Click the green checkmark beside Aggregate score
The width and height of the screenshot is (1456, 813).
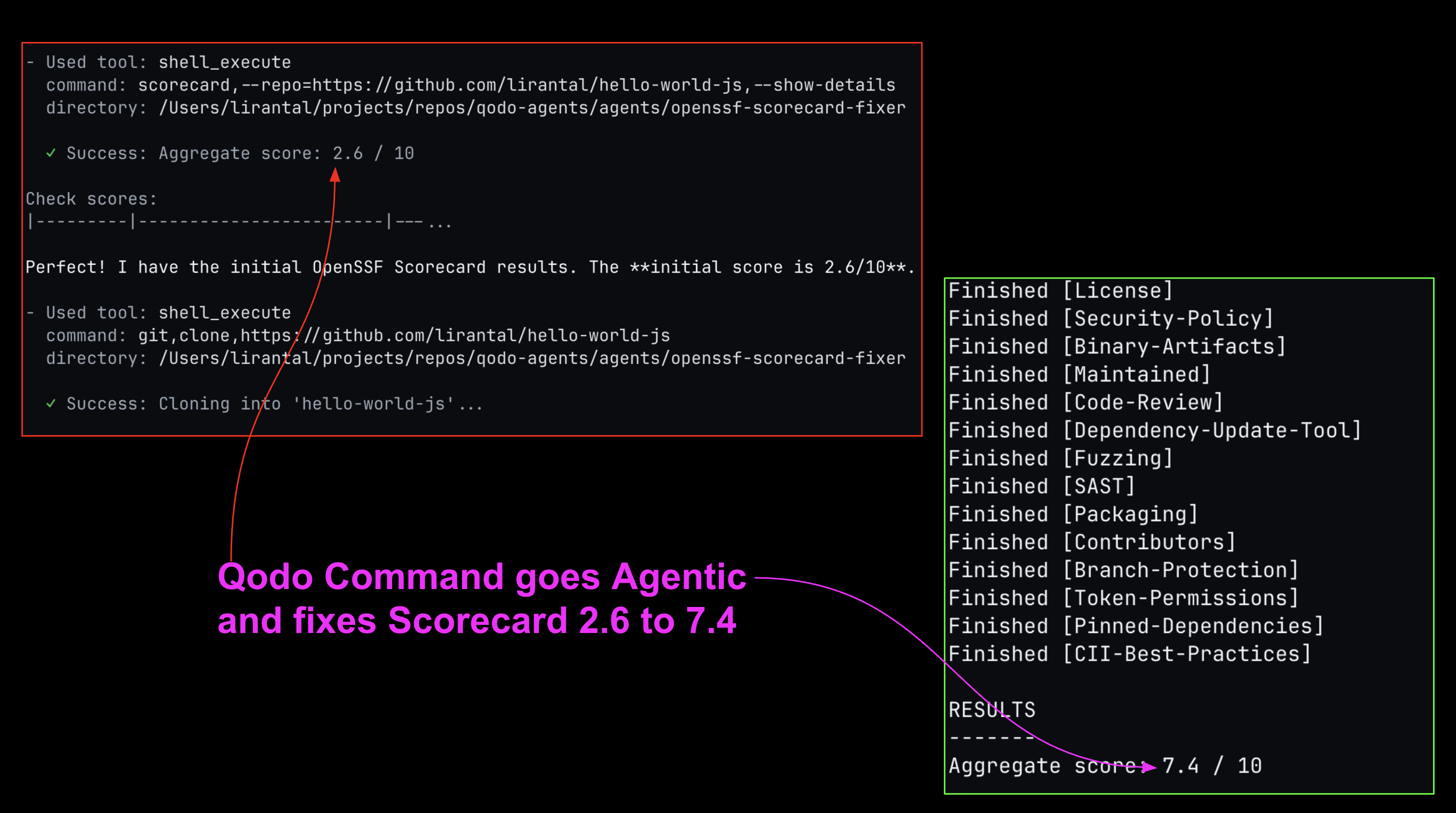coord(51,153)
